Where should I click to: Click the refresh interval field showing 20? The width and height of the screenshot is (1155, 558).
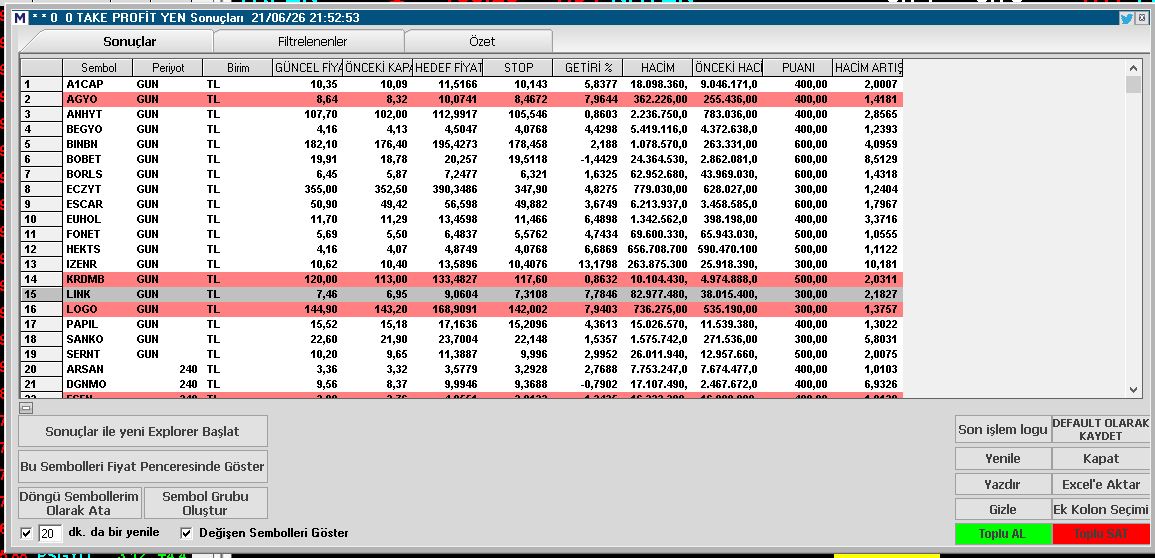pyautogui.click(x=51, y=534)
